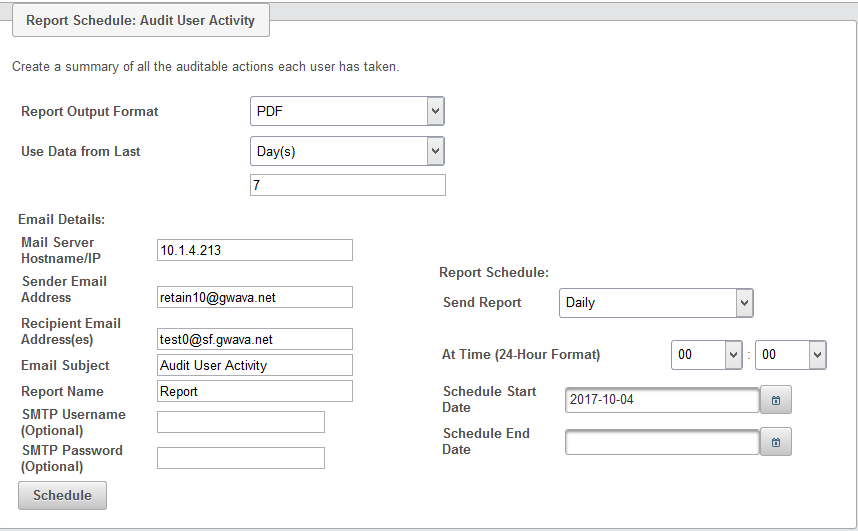The image size is (858, 531).
Task: Click the number of days field showing 7
Action: [347, 186]
